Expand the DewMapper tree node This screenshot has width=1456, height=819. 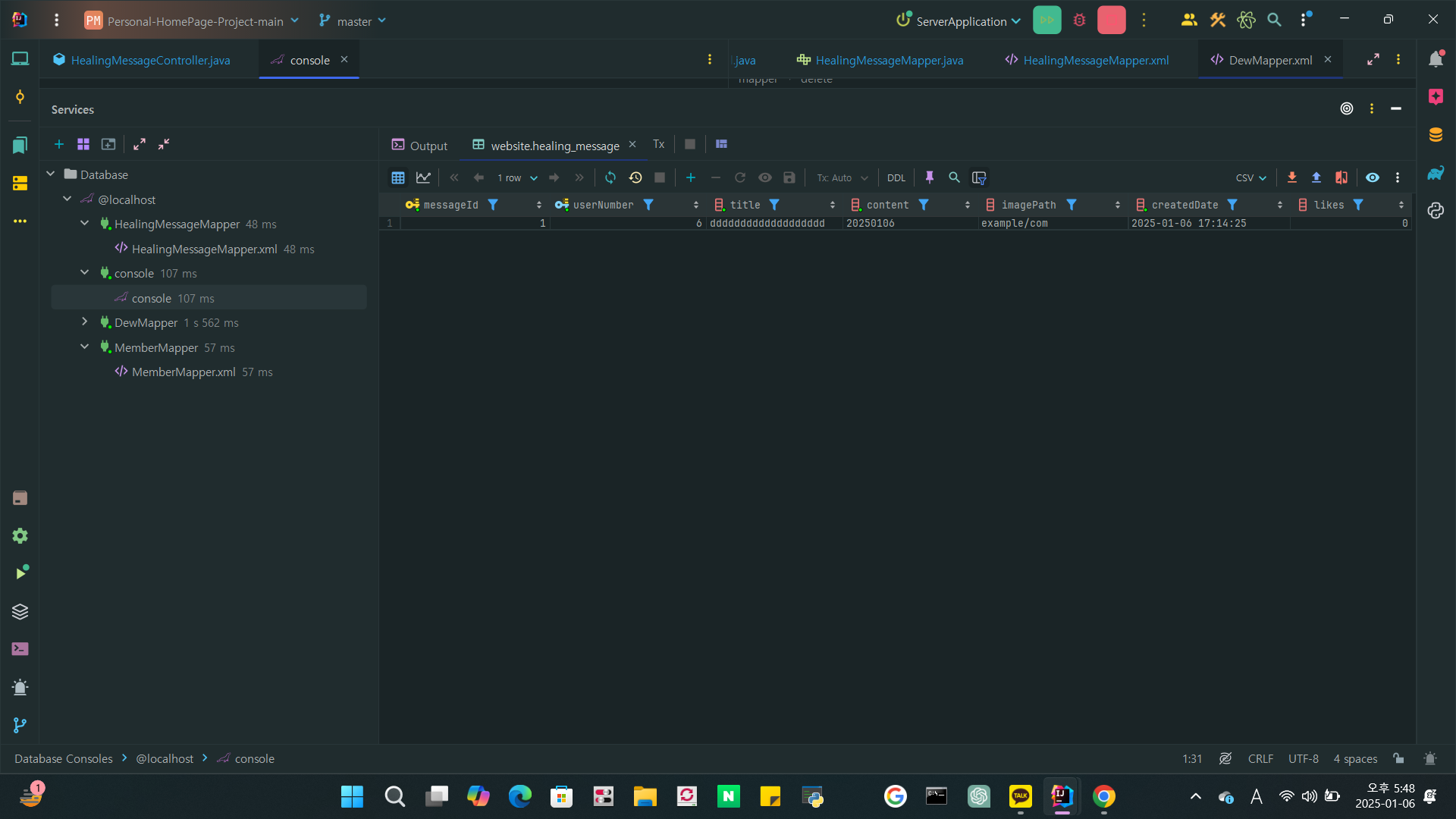point(85,322)
